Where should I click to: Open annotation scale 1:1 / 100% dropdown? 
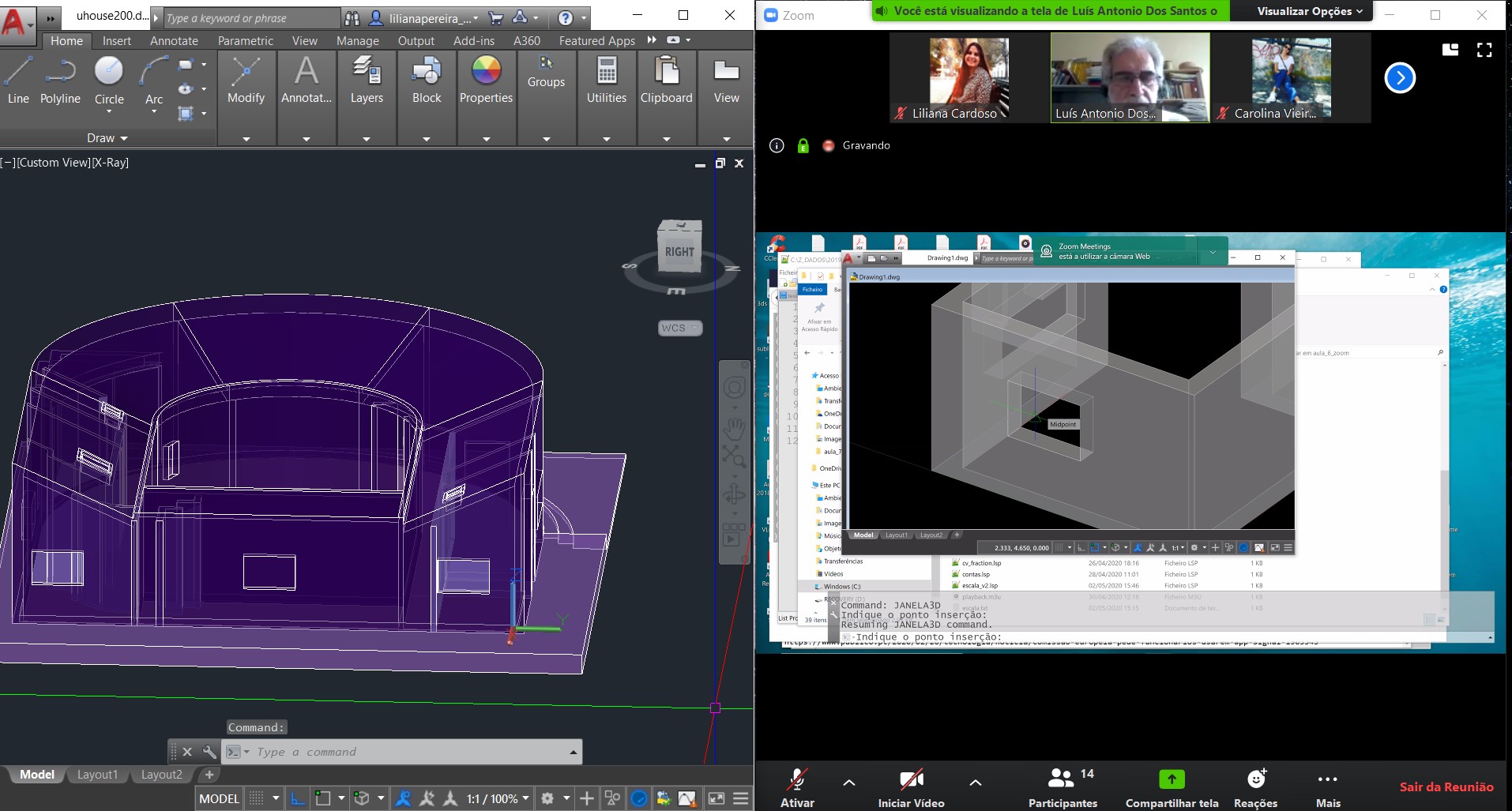(x=498, y=798)
